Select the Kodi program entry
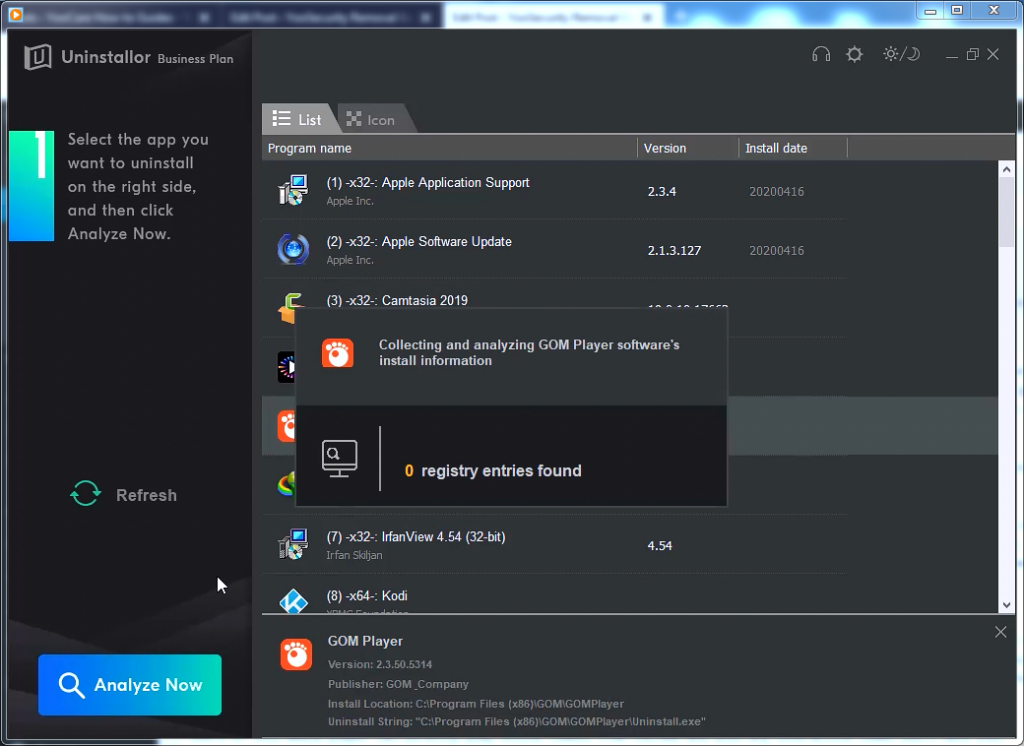This screenshot has width=1024, height=746. pyautogui.click(x=367, y=596)
